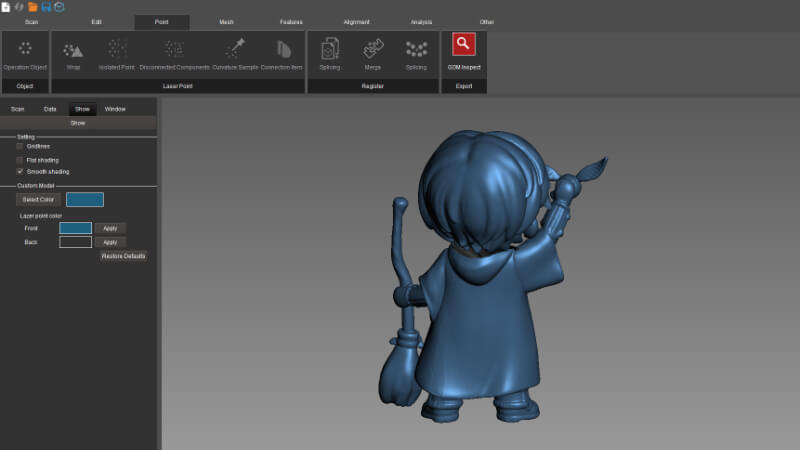The image size is (800, 450).
Task: Uncheck the Smooth shading checkbox
Action: (20, 171)
